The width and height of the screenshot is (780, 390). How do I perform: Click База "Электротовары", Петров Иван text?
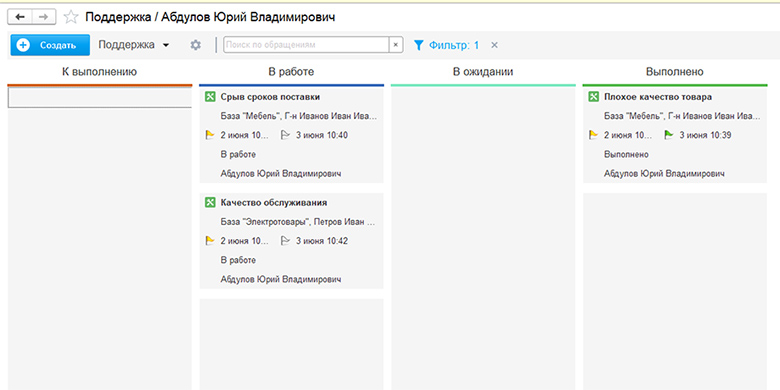click(x=298, y=222)
